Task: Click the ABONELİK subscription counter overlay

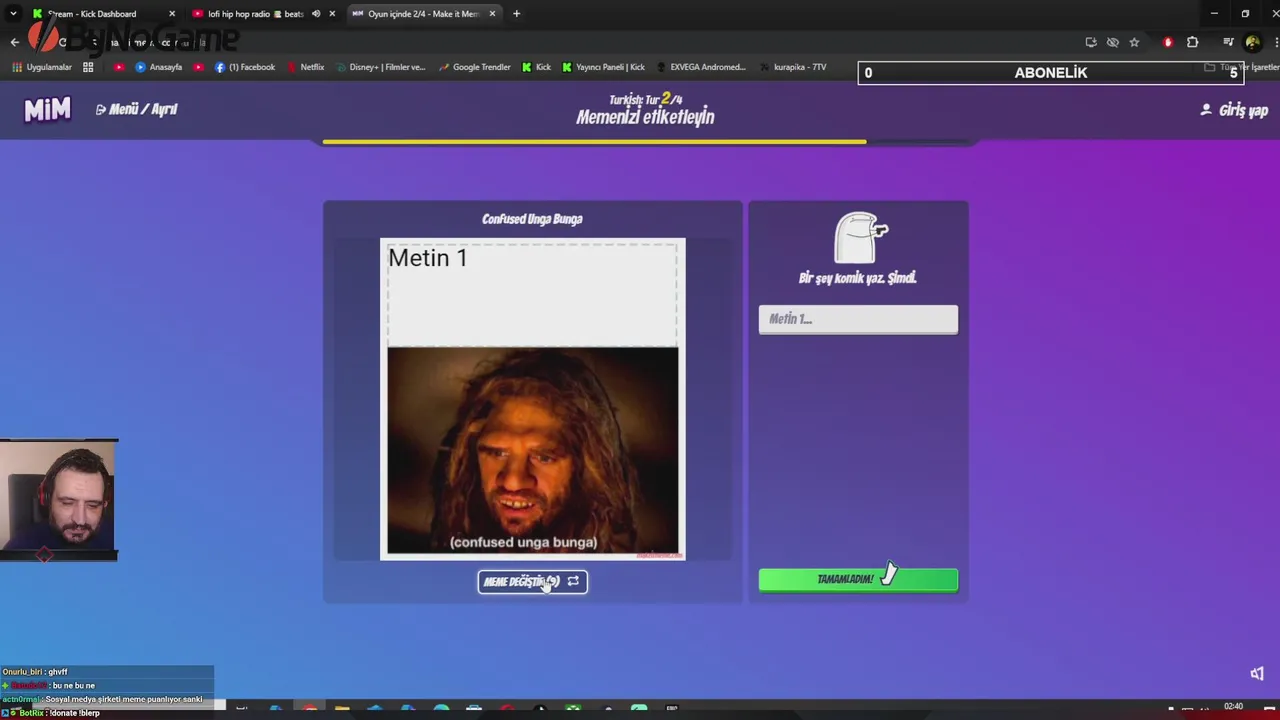Action: [x=1050, y=73]
